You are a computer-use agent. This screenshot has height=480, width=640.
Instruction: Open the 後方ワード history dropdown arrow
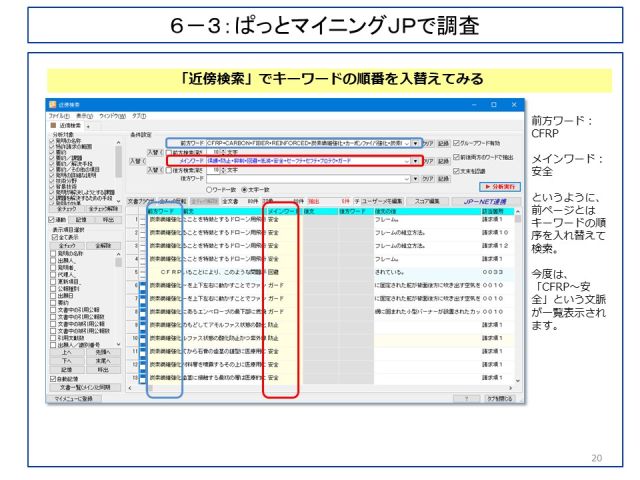point(416,179)
